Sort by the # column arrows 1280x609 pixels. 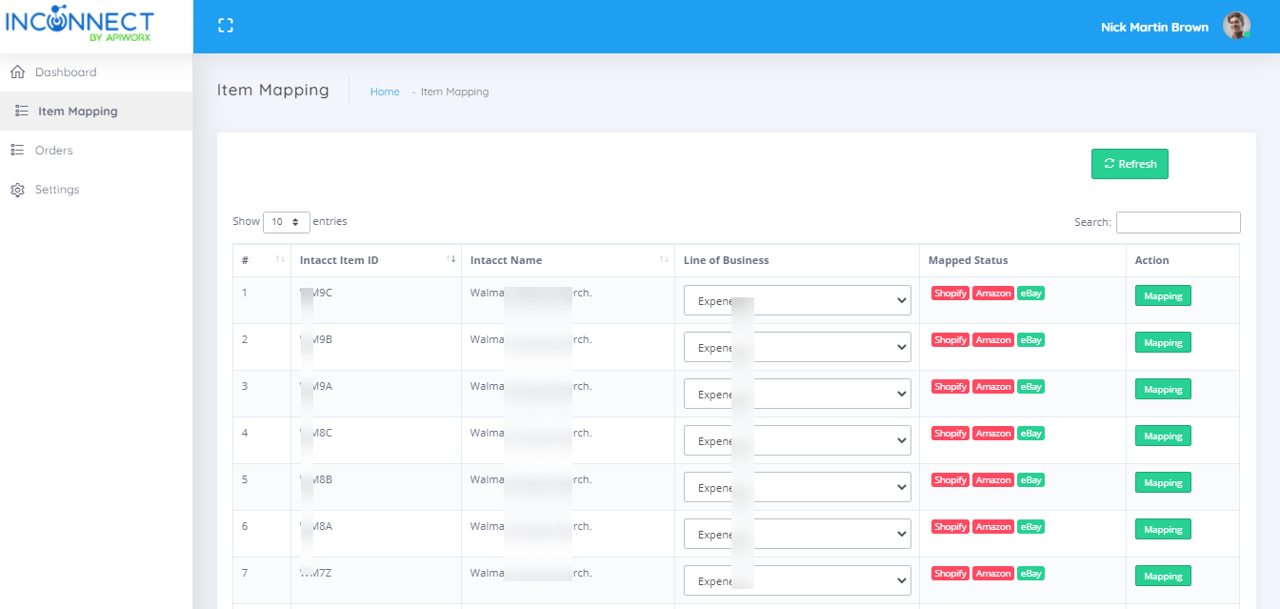(280, 260)
